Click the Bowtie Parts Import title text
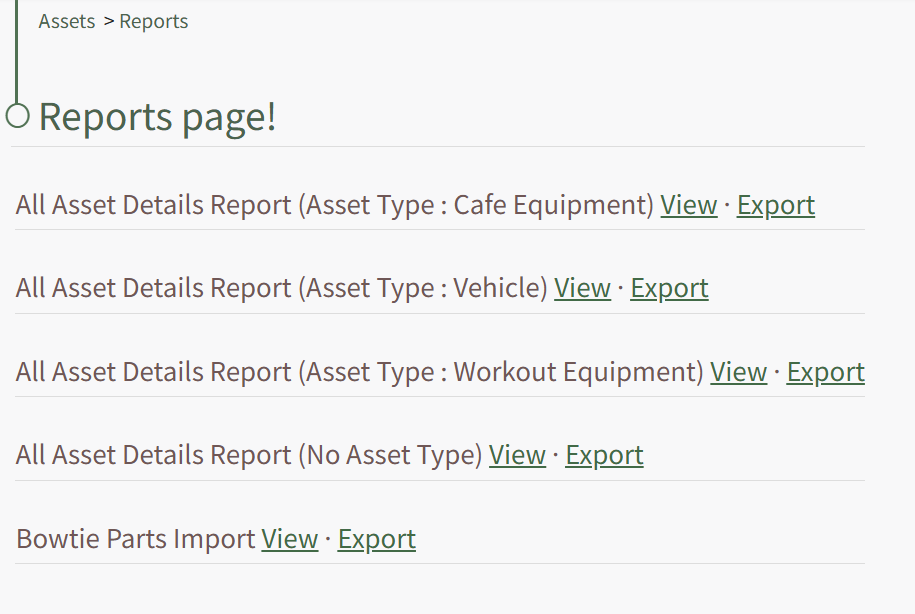Viewport: 915px width, 614px height. click(135, 539)
